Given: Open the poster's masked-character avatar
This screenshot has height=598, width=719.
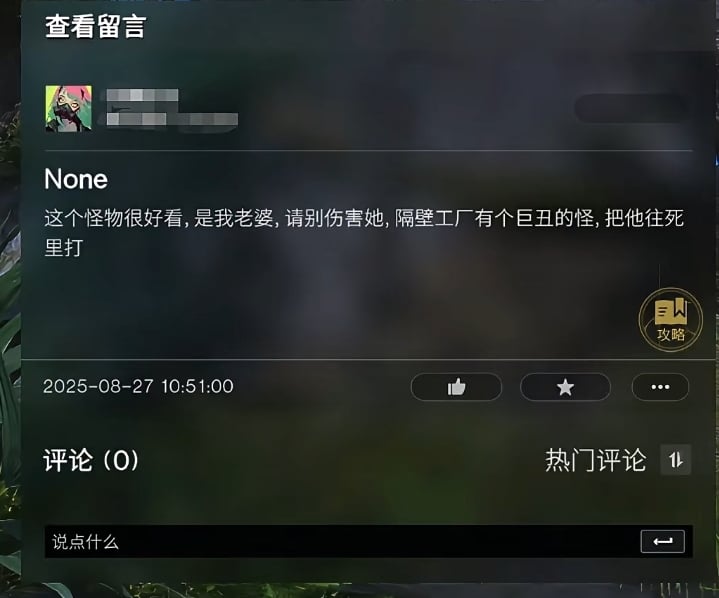Looking at the screenshot, I should coord(68,108).
